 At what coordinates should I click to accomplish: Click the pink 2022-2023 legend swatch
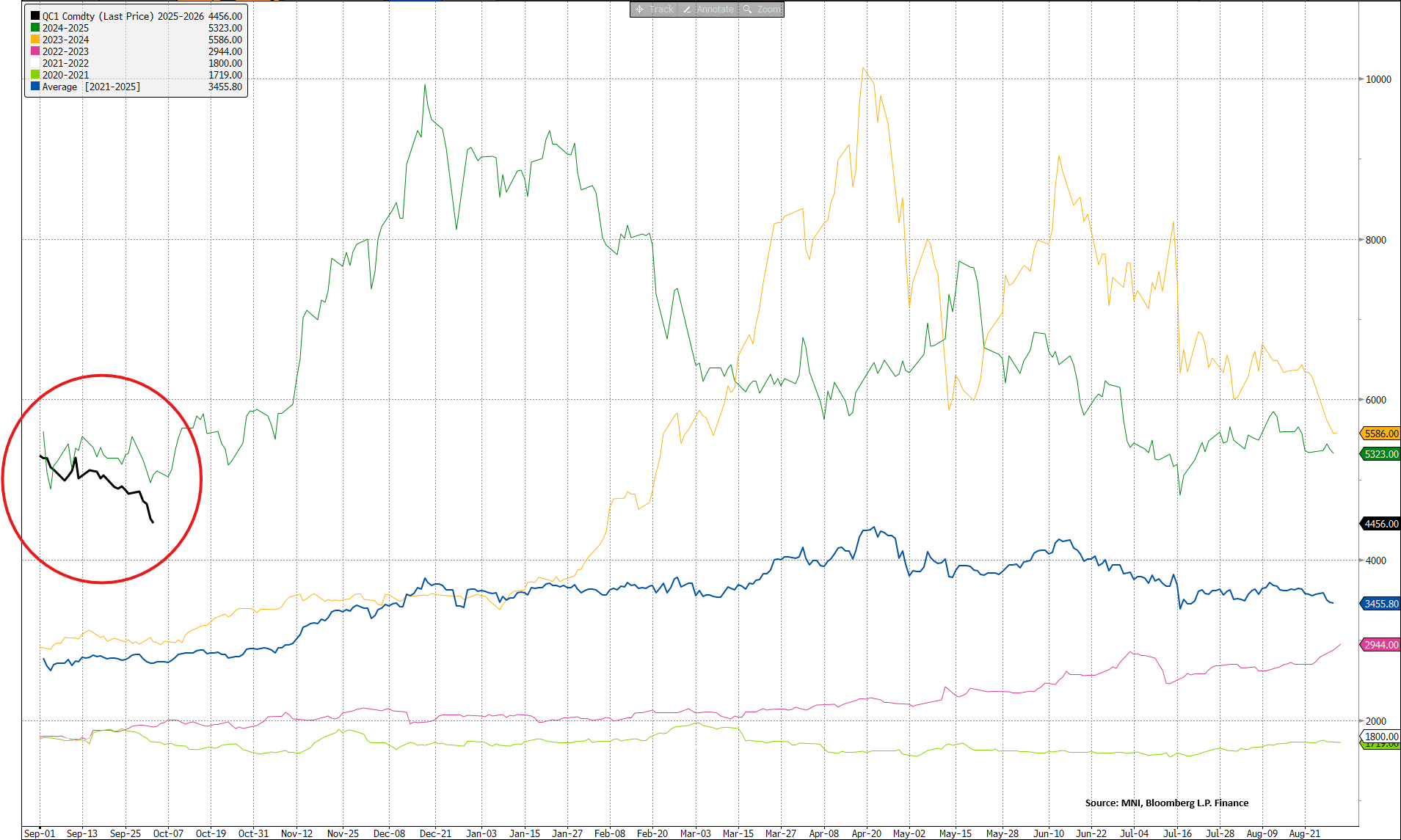coord(35,51)
